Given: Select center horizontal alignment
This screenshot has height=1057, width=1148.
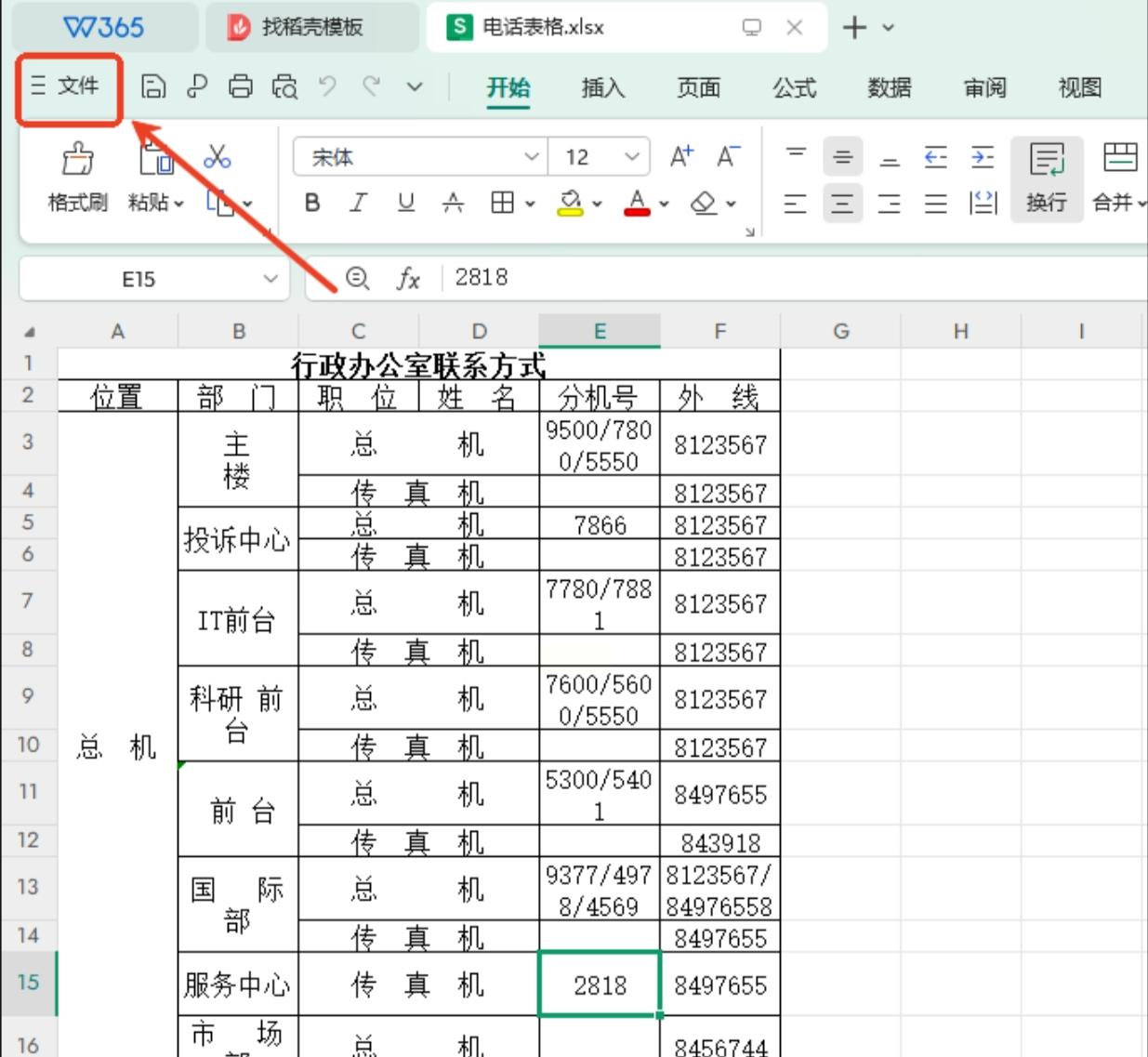Looking at the screenshot, I should tap(843, 203).
